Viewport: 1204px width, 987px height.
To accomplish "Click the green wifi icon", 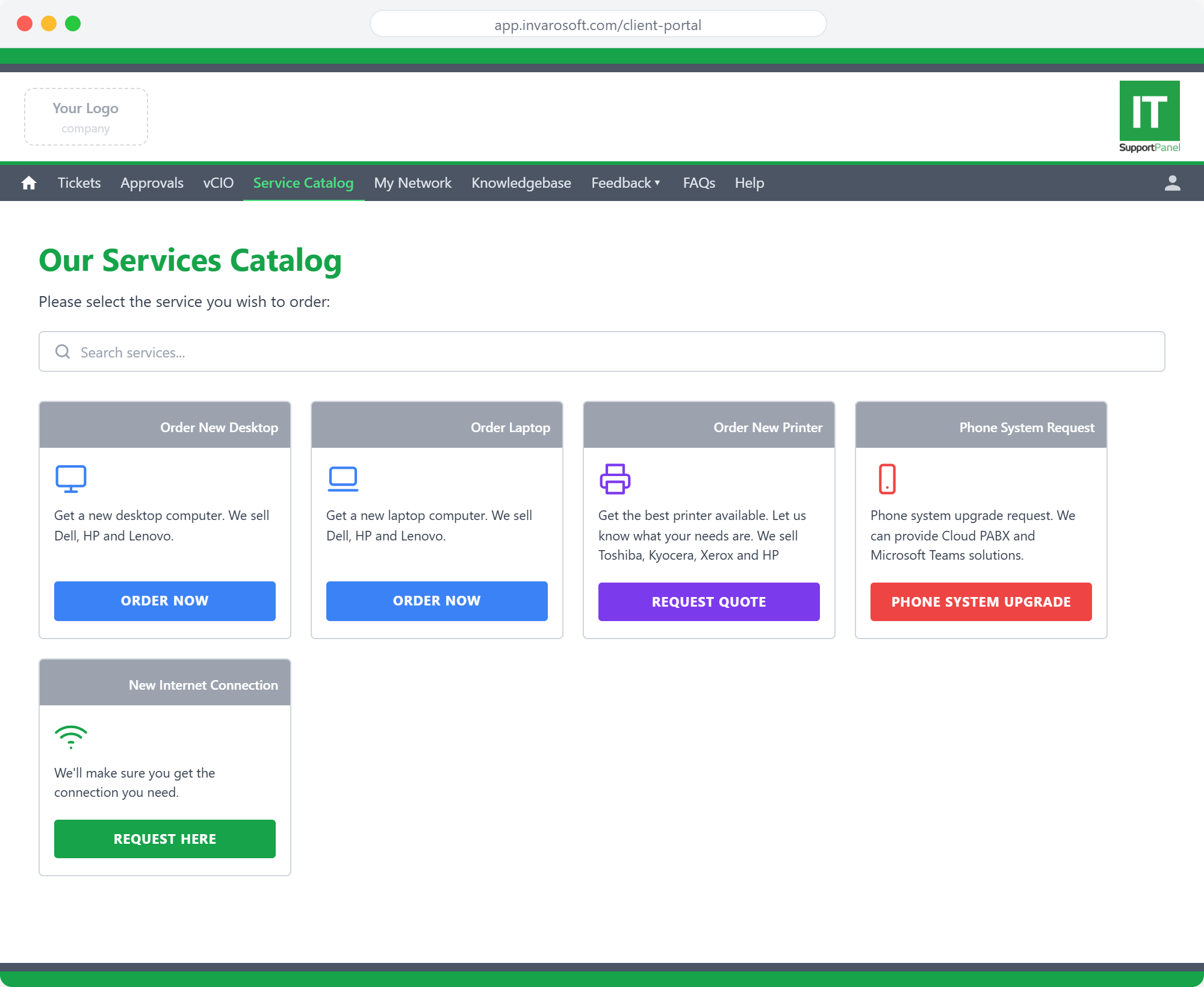I will pos(71,737).
